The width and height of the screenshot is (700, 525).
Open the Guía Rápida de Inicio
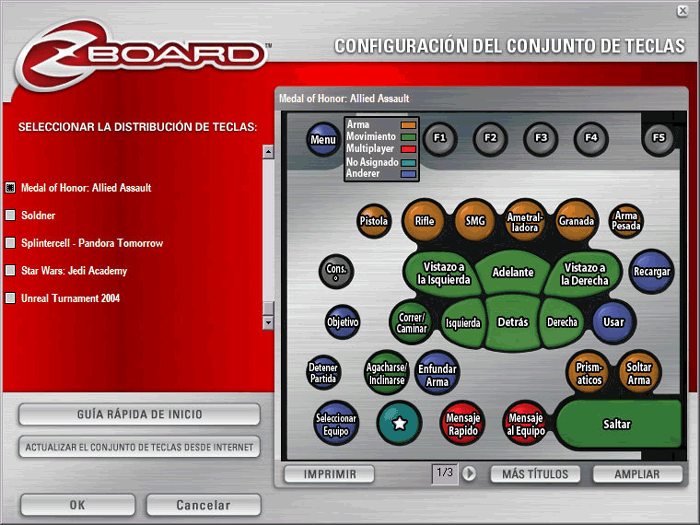(139, 414)
